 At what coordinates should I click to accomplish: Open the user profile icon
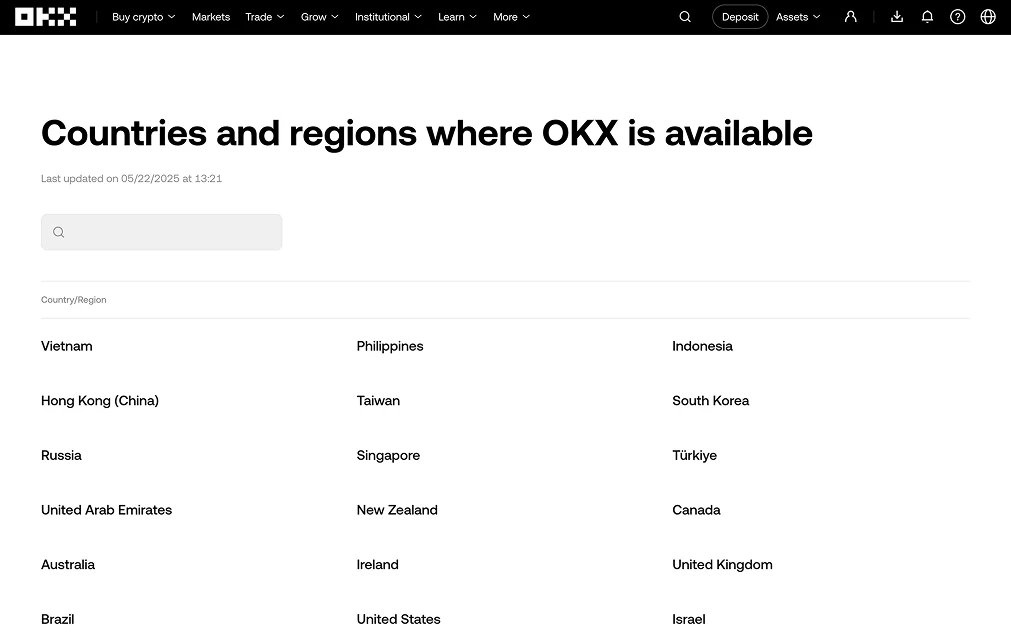[x=850, y=16]
